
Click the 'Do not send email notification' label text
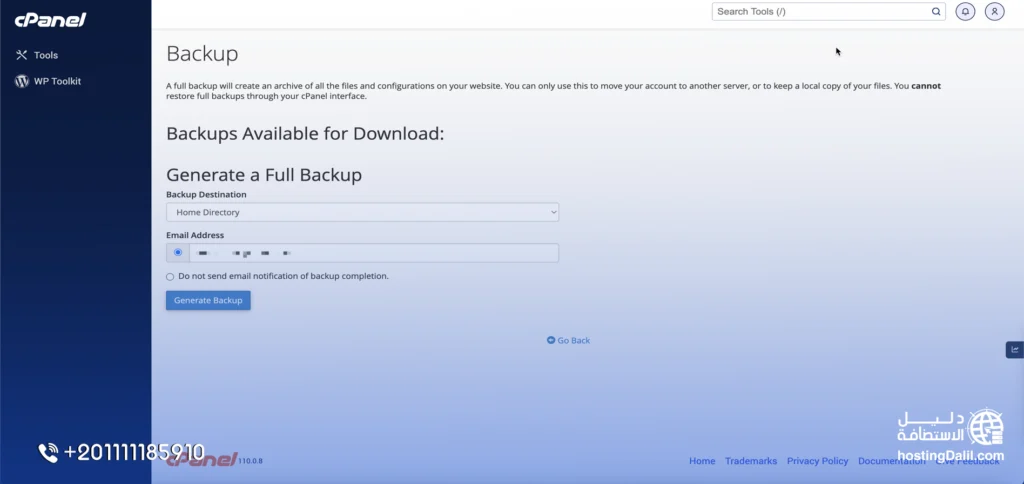pos(283,276)
